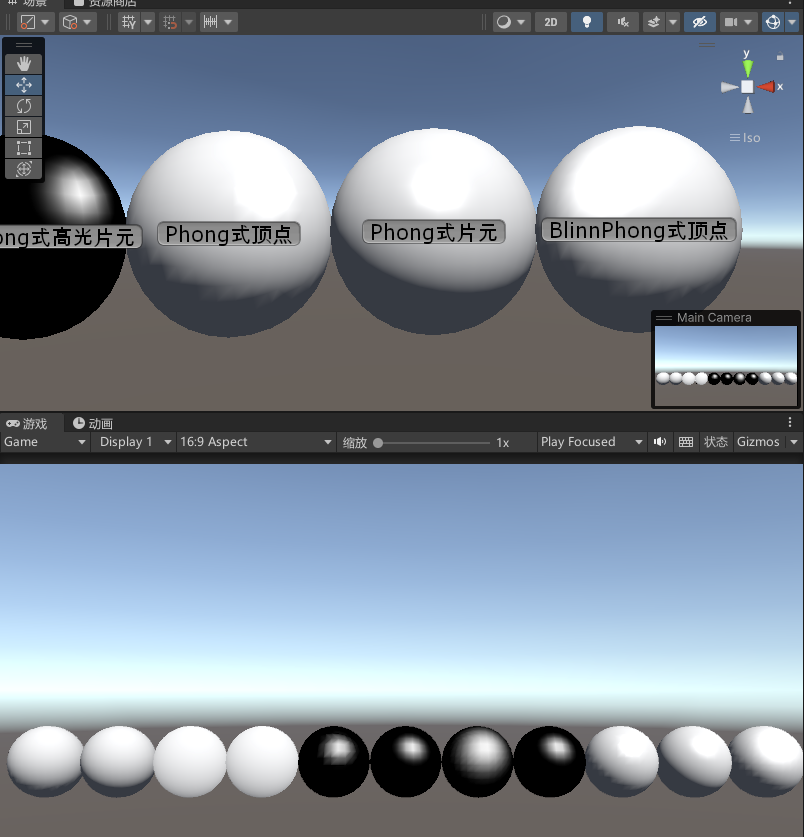Select the Rect transform tool

24,148
